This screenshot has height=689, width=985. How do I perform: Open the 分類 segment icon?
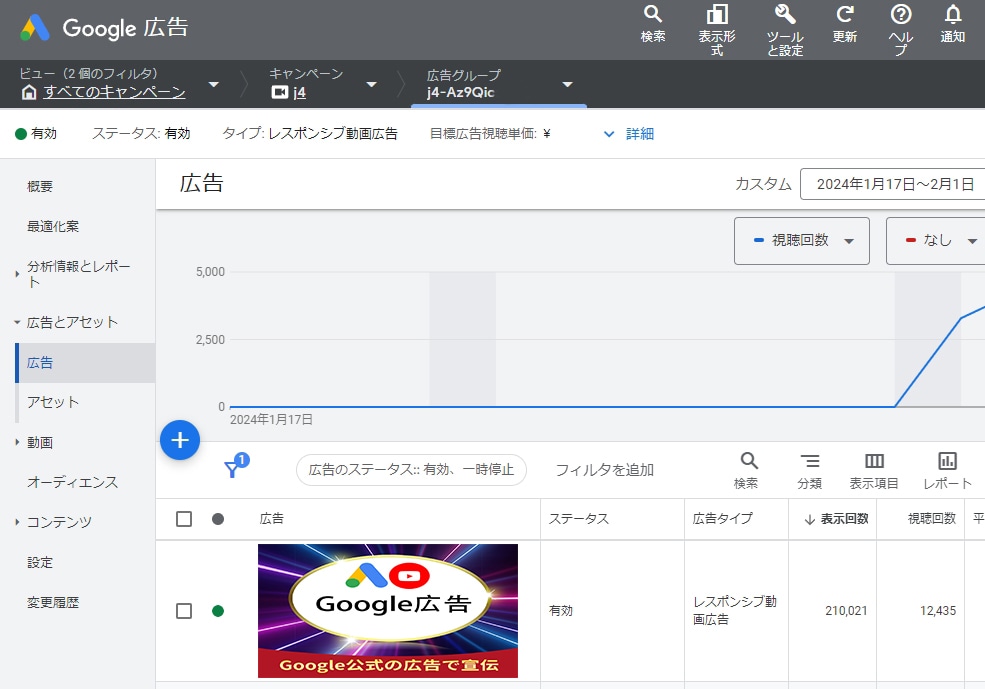point(810,462)
